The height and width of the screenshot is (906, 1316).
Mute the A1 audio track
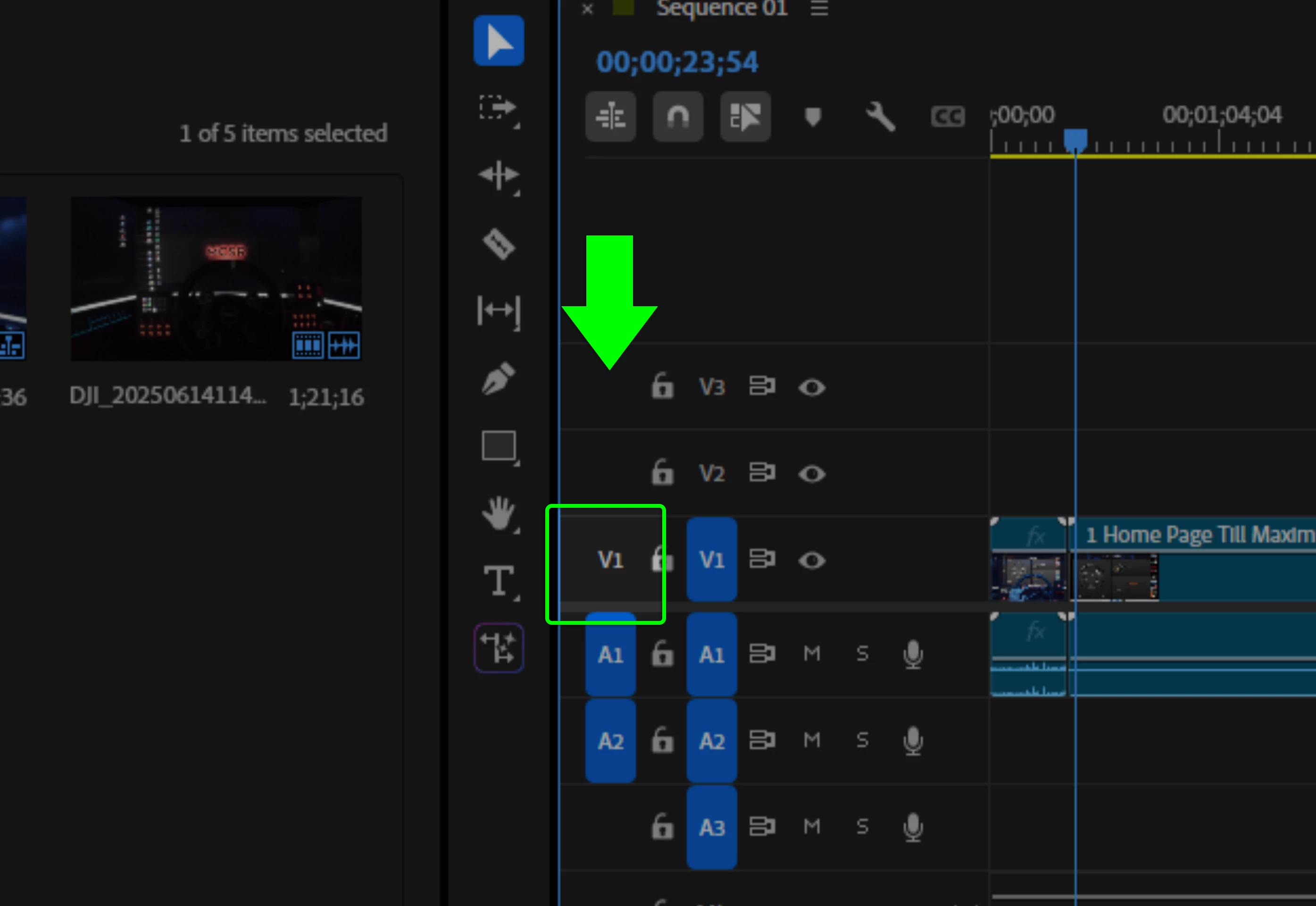pos(811,654)
